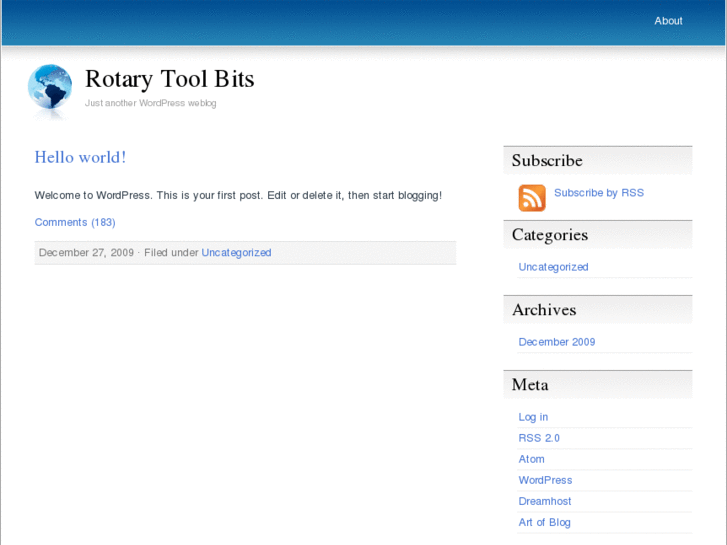View the Comments (183) link
727x545 pixels.
point(75,222)
